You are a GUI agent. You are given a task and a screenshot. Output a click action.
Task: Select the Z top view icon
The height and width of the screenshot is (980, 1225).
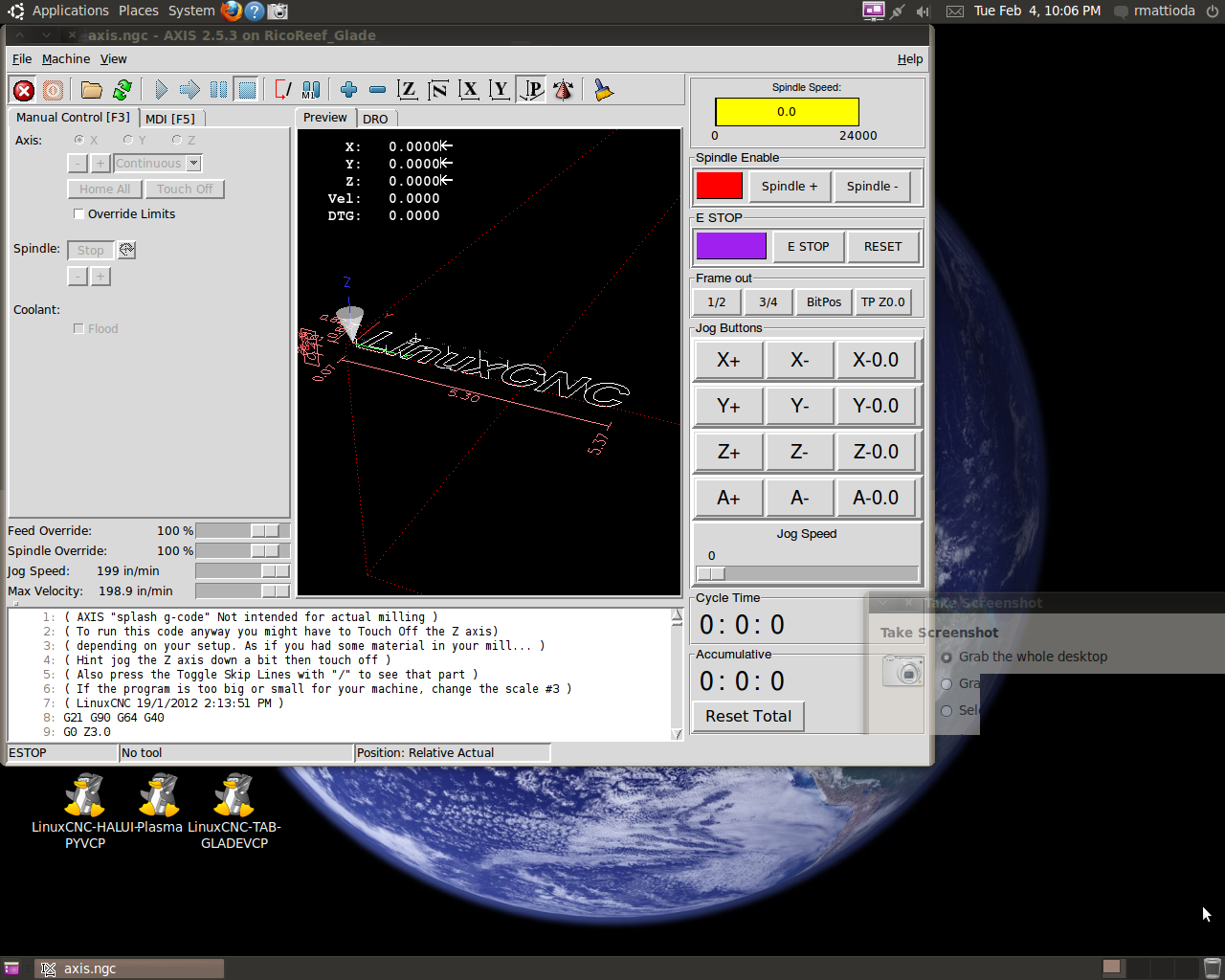click(408, 90)
